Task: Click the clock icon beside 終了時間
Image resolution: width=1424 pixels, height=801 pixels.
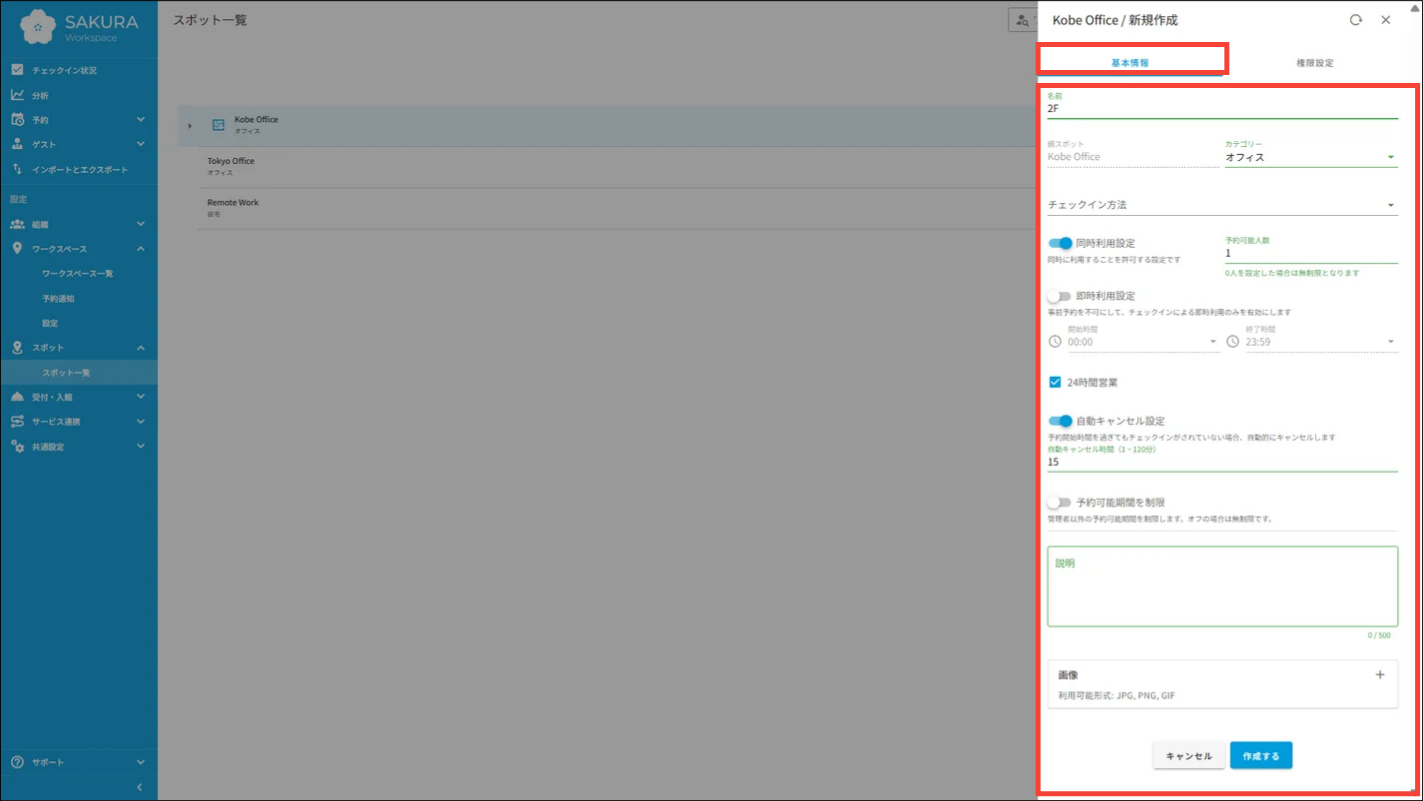Action: 1233,342
